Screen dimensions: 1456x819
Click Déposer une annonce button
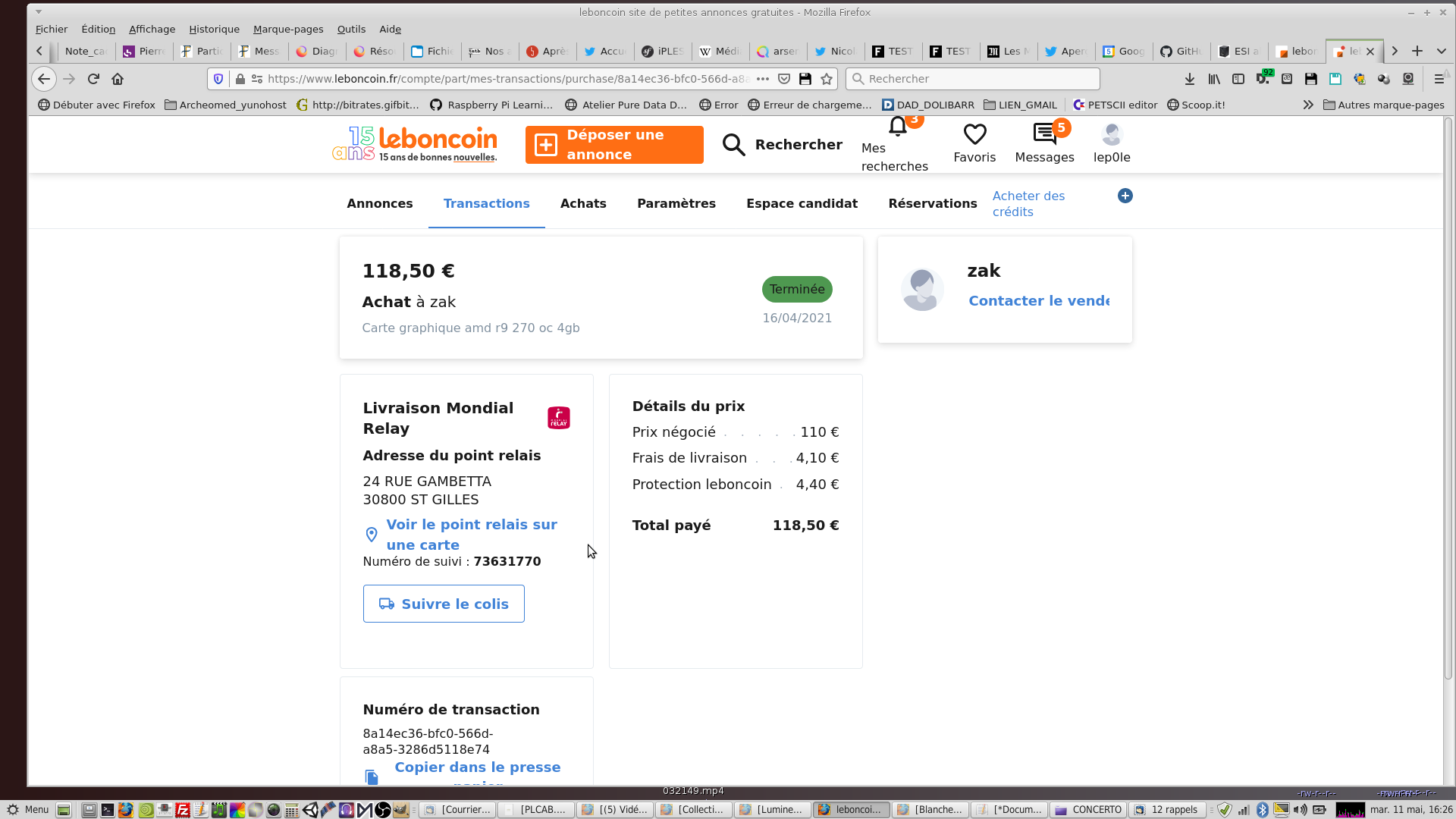point(614,145)
